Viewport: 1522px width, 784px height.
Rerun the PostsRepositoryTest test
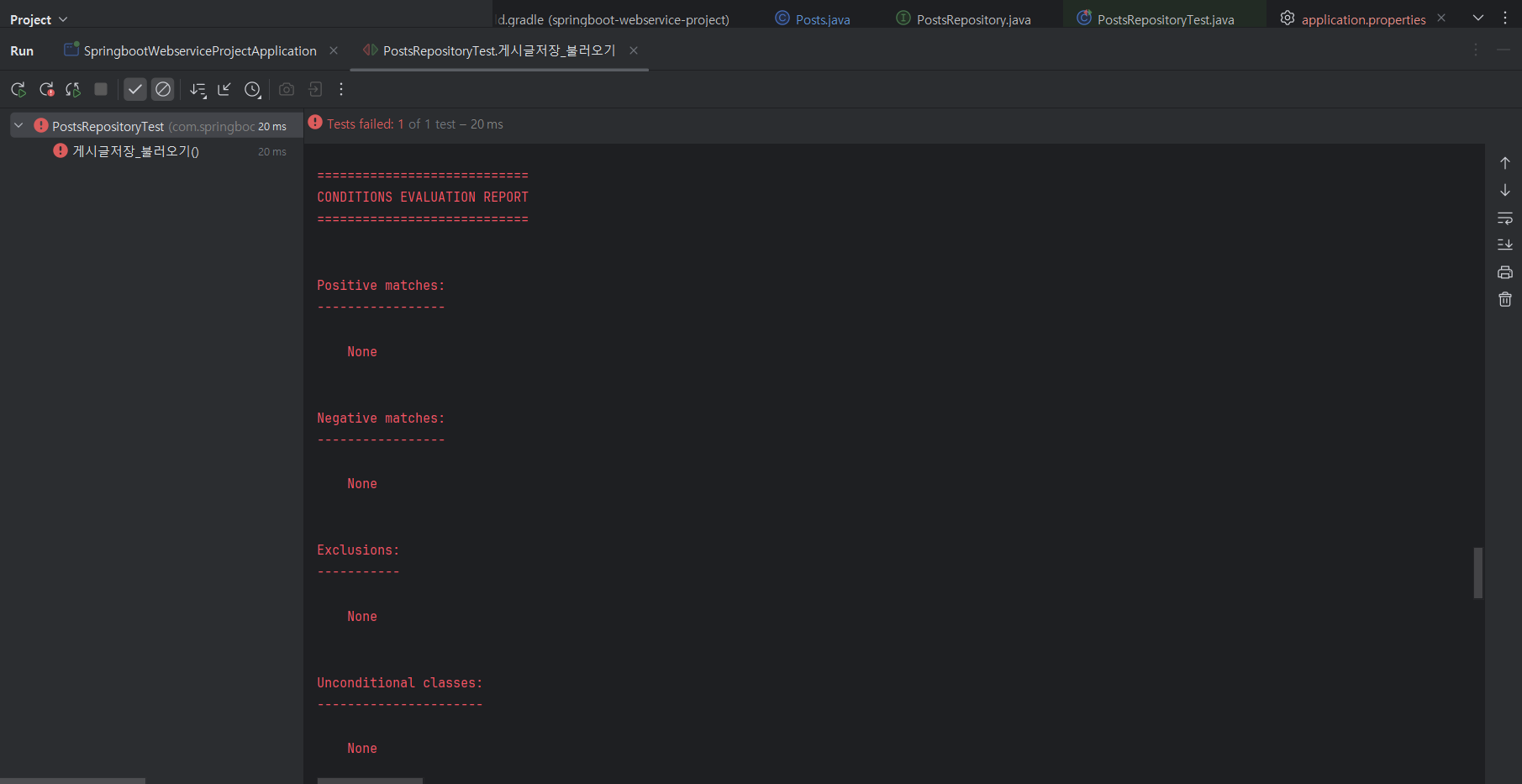pos(18,89)
